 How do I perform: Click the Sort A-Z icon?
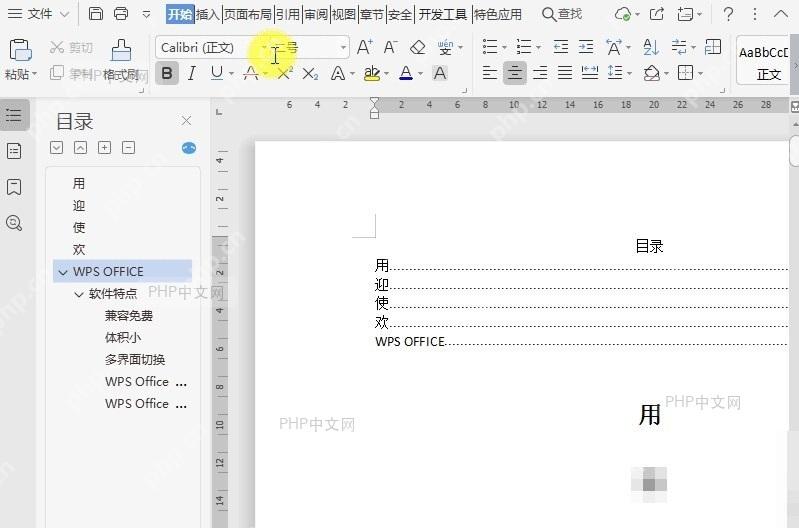[x=651, y=47]
